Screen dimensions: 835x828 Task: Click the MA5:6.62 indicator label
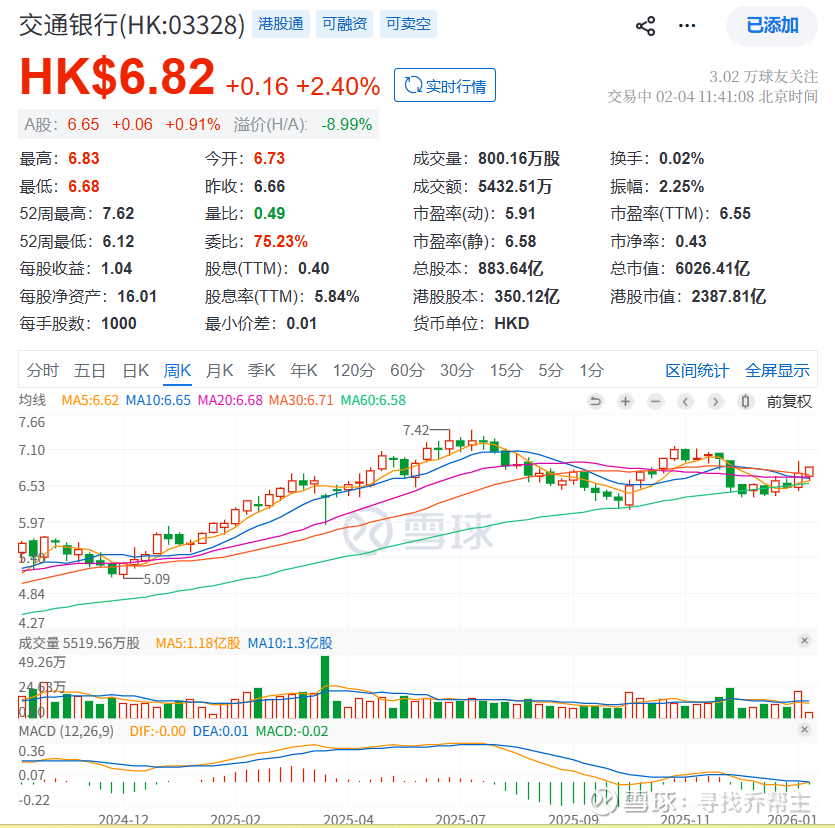pos(90,400)
